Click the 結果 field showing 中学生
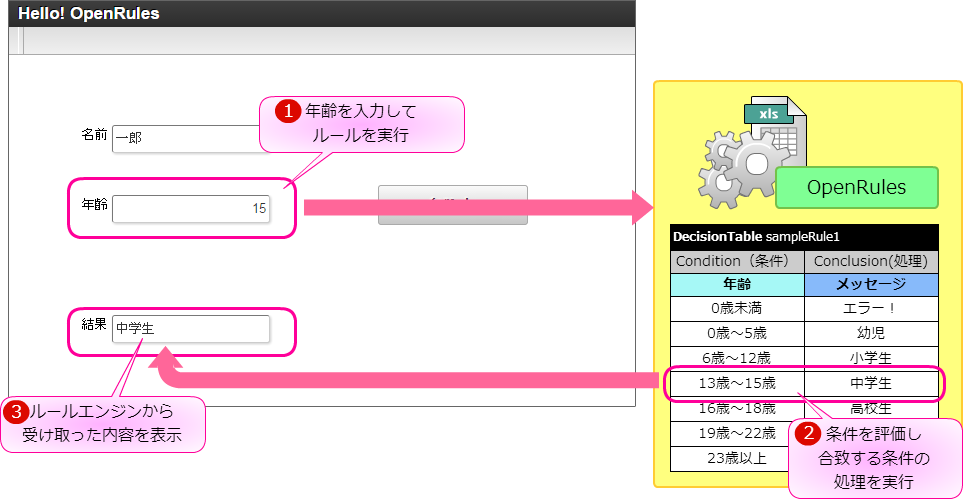 pos(191,329)
